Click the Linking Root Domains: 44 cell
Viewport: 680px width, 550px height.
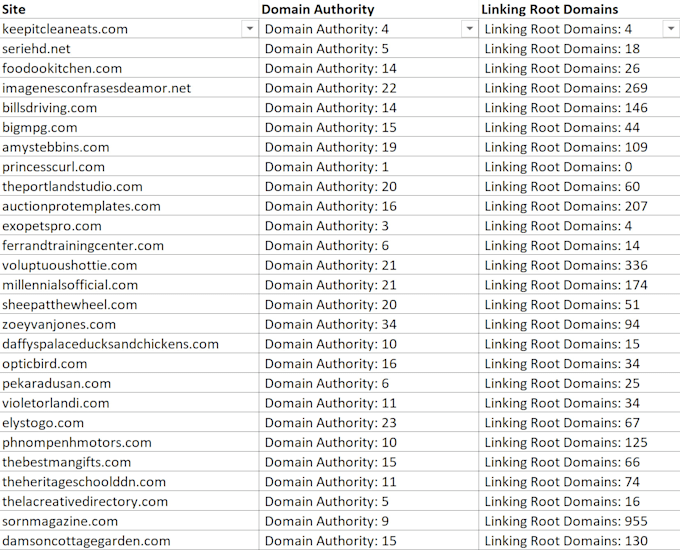point(580,127)
